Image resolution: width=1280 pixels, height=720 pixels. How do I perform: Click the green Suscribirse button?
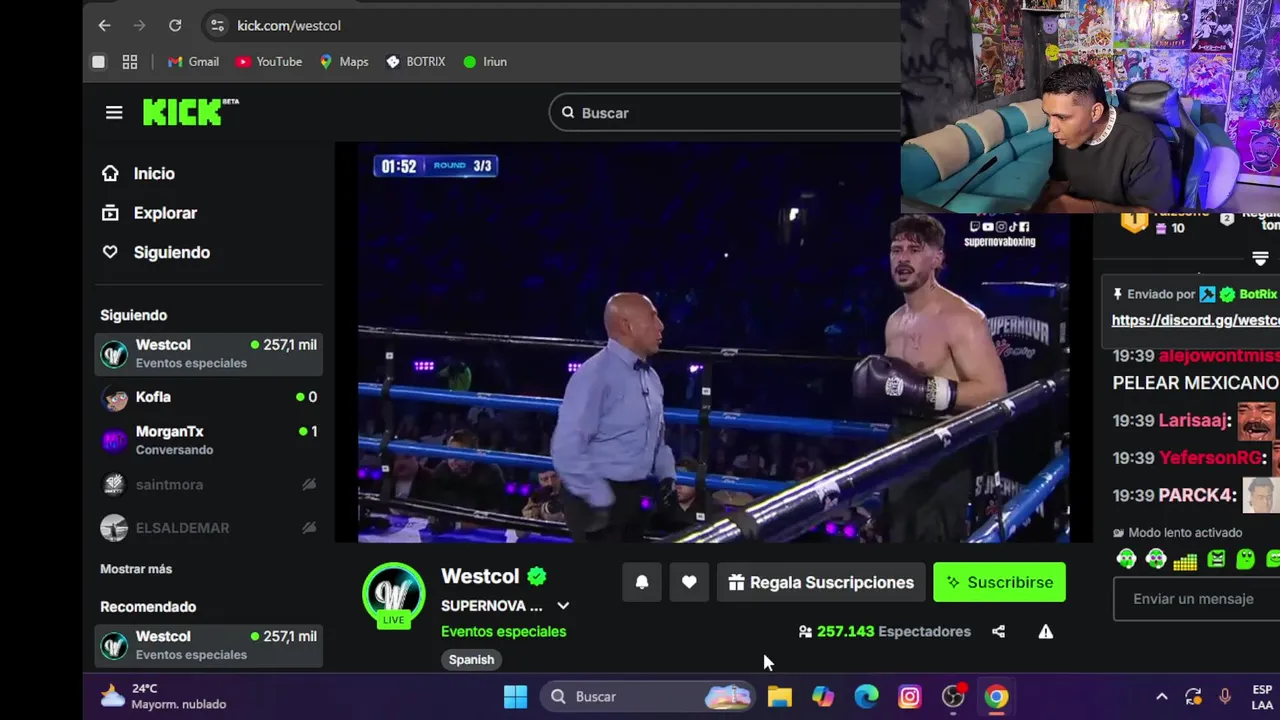click(999, 582)
